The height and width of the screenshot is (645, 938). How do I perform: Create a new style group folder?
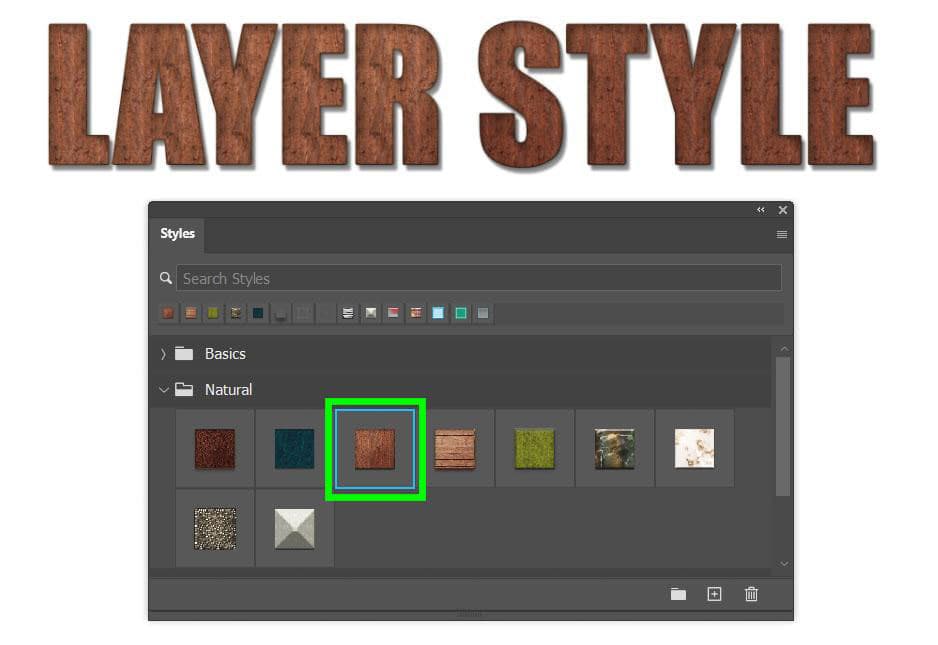point(678,594)
